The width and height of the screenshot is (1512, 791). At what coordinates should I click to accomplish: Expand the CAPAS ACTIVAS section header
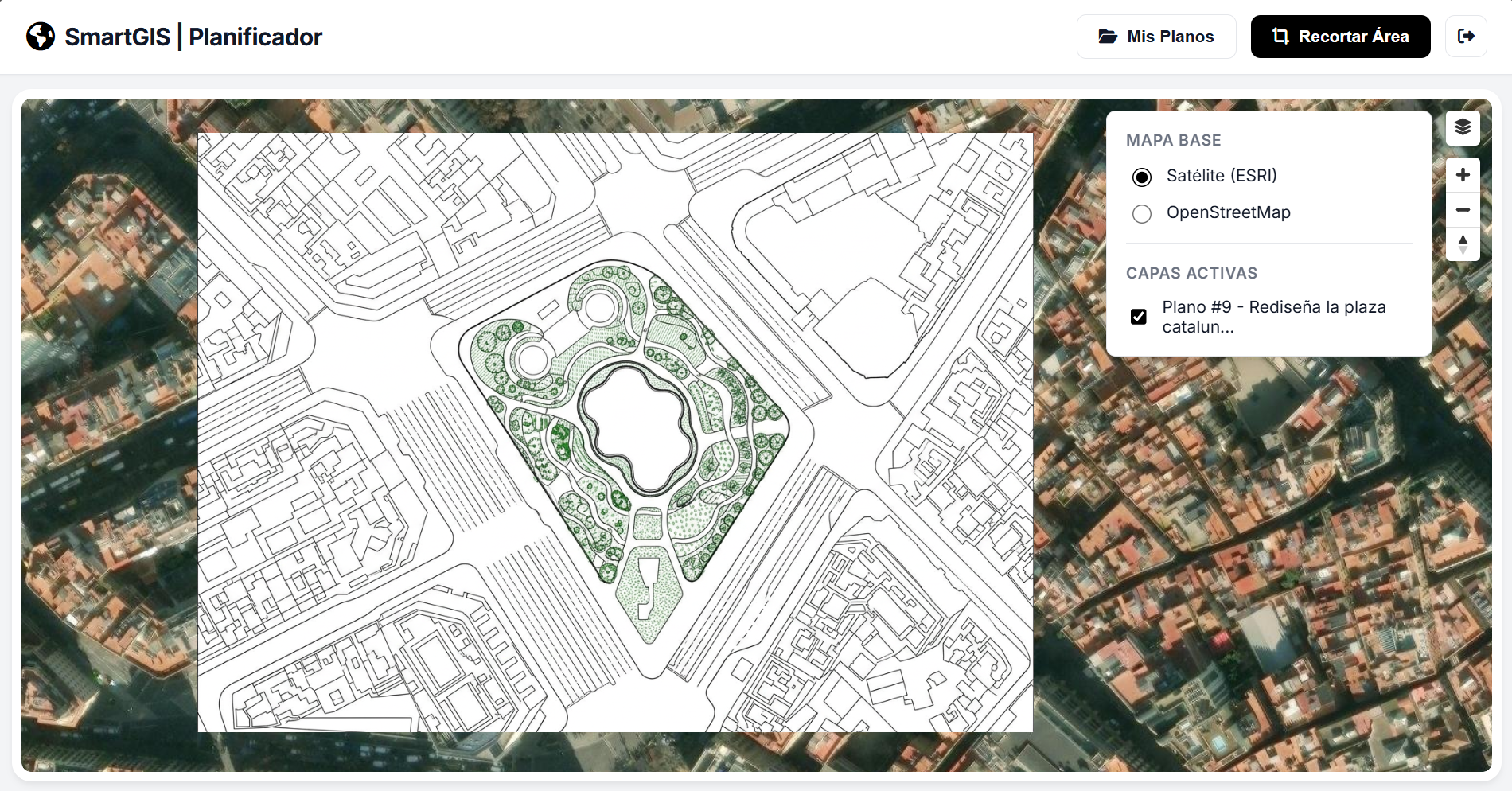[x=1192, y=273]
